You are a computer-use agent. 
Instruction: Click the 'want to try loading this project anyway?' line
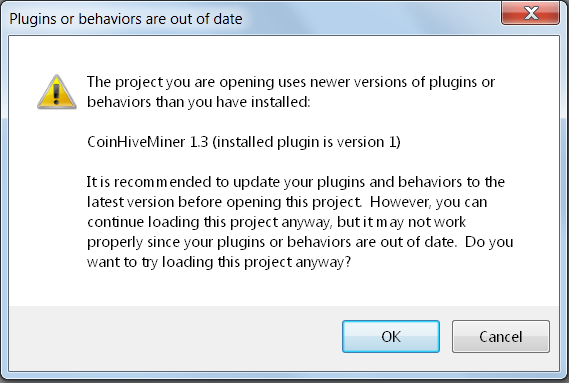[x=219, y=262]
